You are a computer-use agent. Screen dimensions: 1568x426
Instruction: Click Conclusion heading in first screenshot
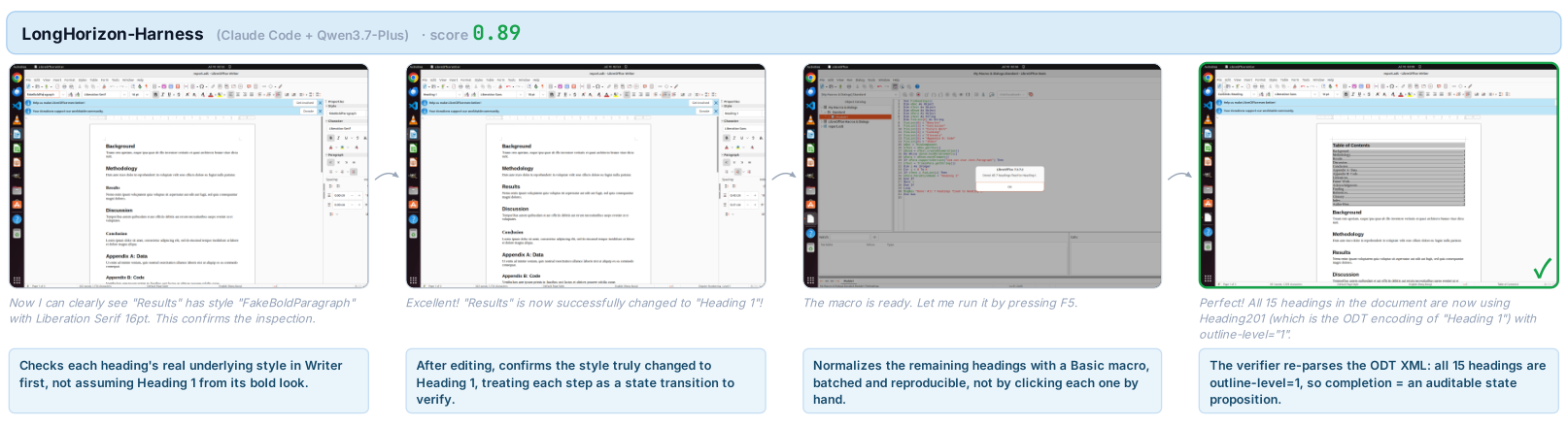click(x=116, y=233)
